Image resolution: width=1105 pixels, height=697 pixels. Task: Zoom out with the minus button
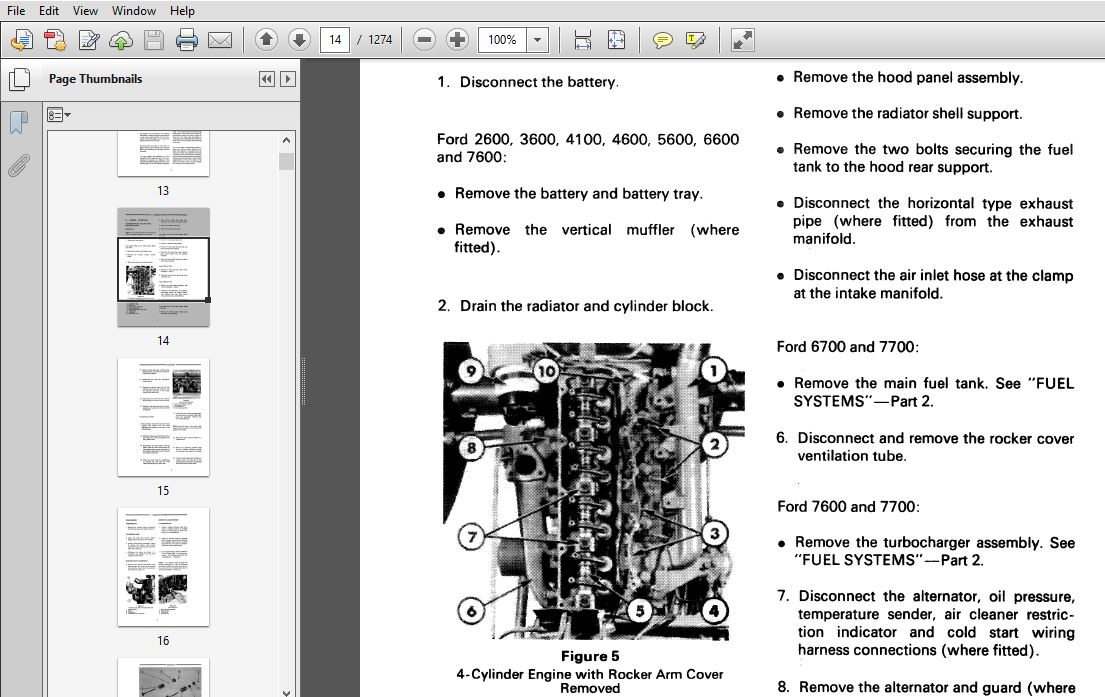point(424,39)
